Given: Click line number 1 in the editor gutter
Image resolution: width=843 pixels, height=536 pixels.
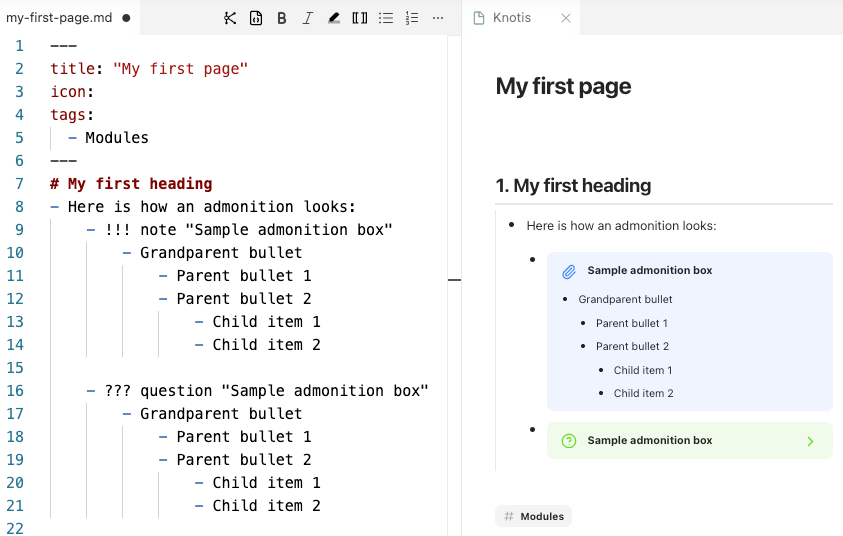Looking at the screenshot, I should pyautogui.click(x=19, y=46).
